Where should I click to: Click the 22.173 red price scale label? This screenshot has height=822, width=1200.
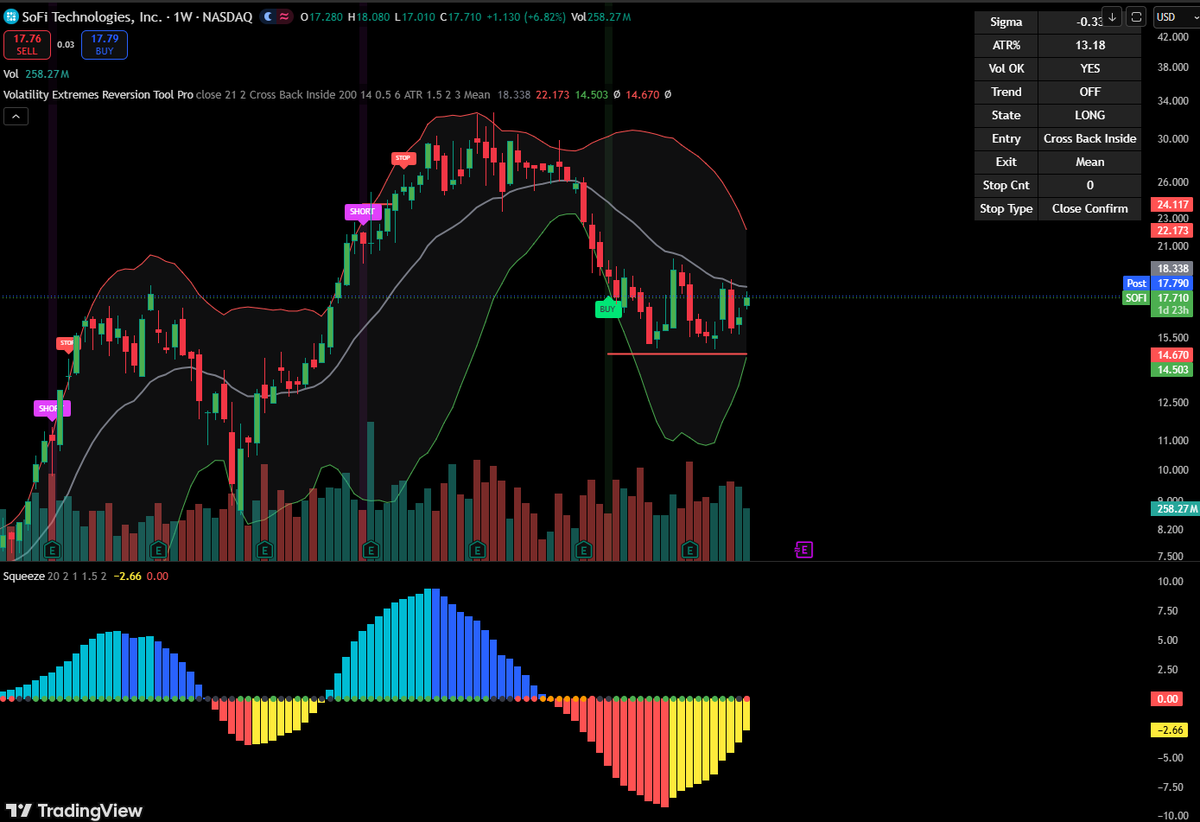[1172, 231]
